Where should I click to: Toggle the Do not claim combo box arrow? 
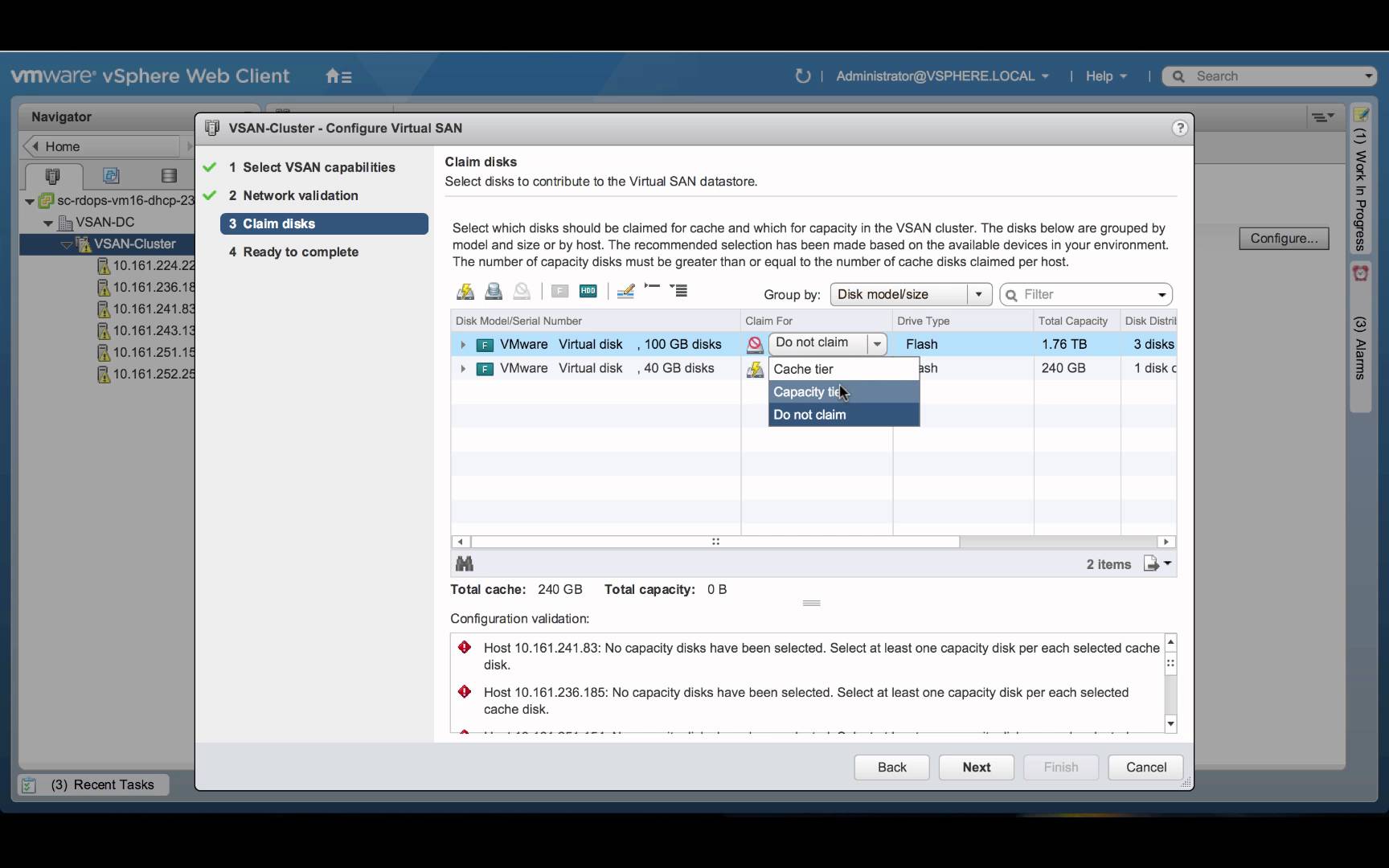click(877, 344)
